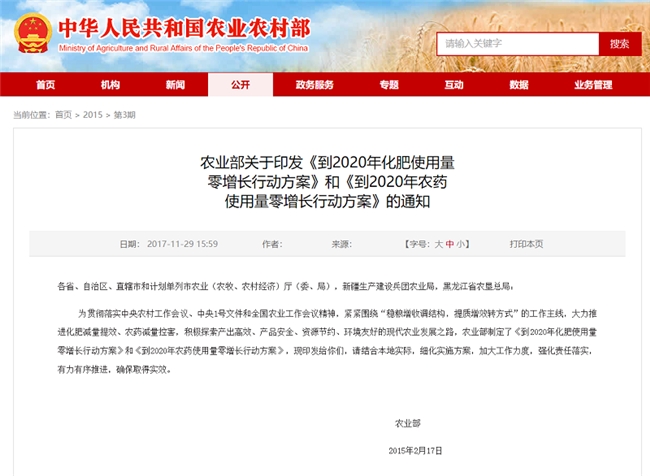
Task: Set font size to 中 (medium)
Action: click(x=450, y=244)
